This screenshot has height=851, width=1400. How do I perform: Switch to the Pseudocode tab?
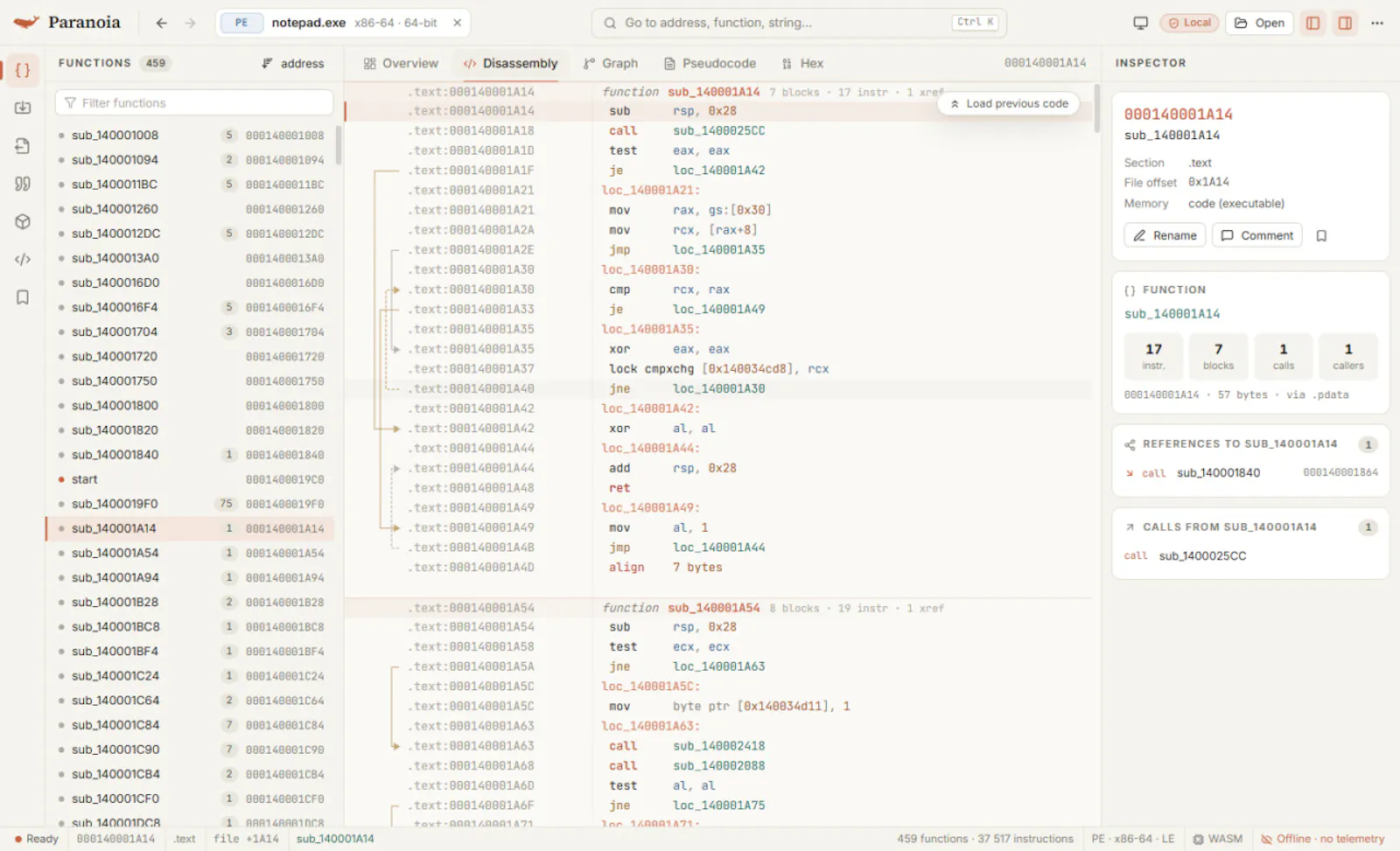[710, 63]
